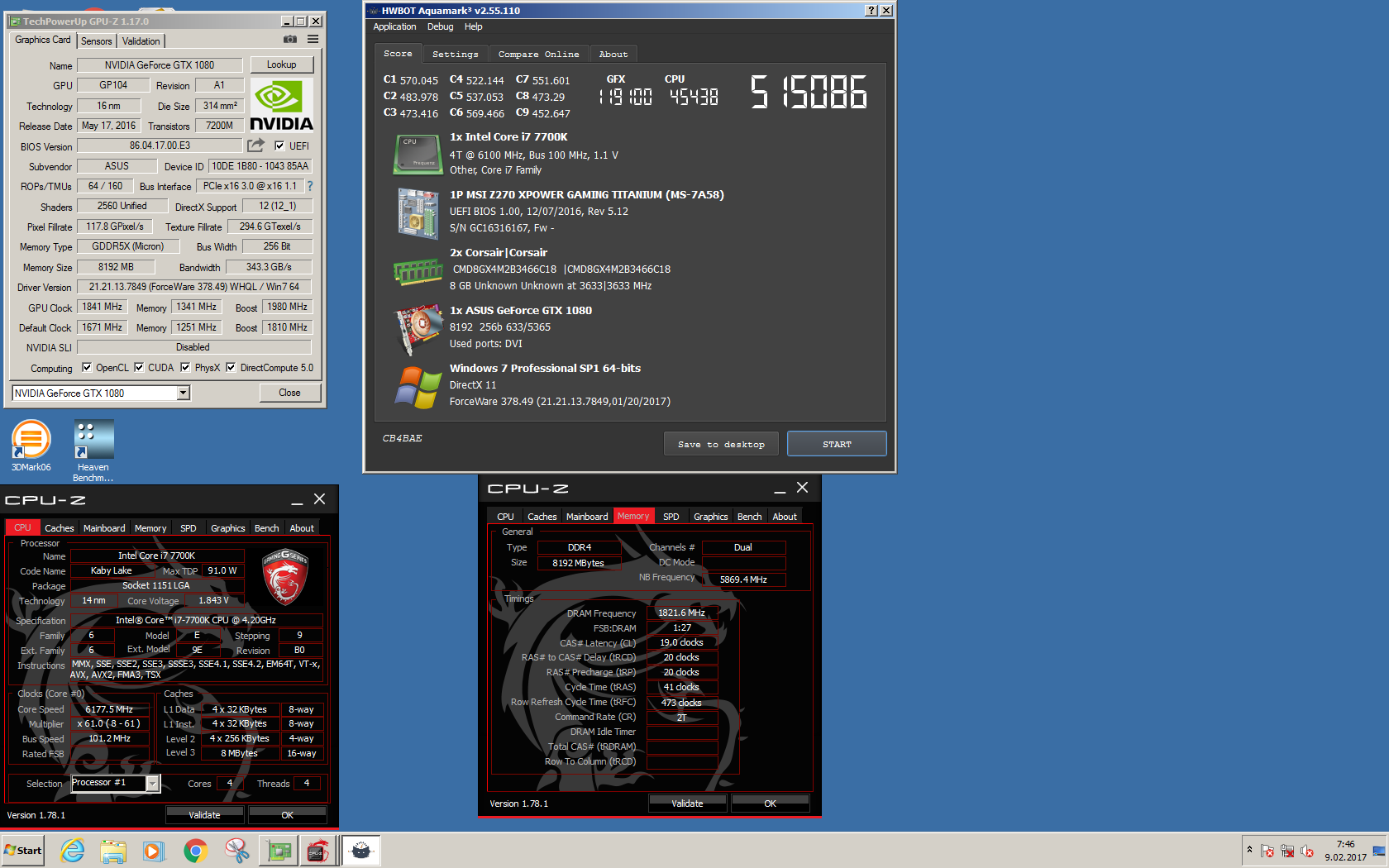Toggle the CUDA checkbox
The height and width of the screenshot is (868, 1389).
[x=139, y=368]
